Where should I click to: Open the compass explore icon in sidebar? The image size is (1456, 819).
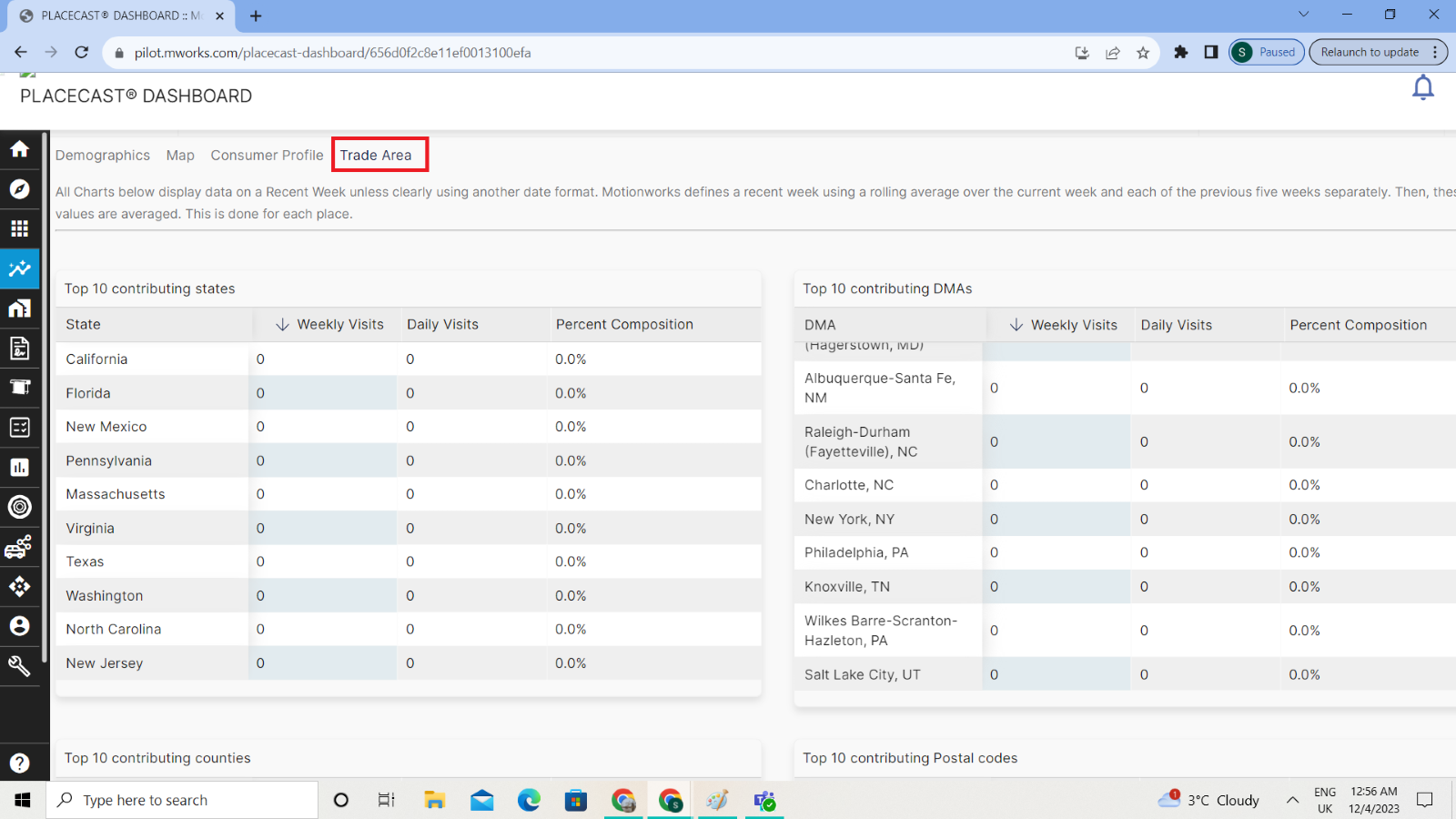(x=20, y=189)
